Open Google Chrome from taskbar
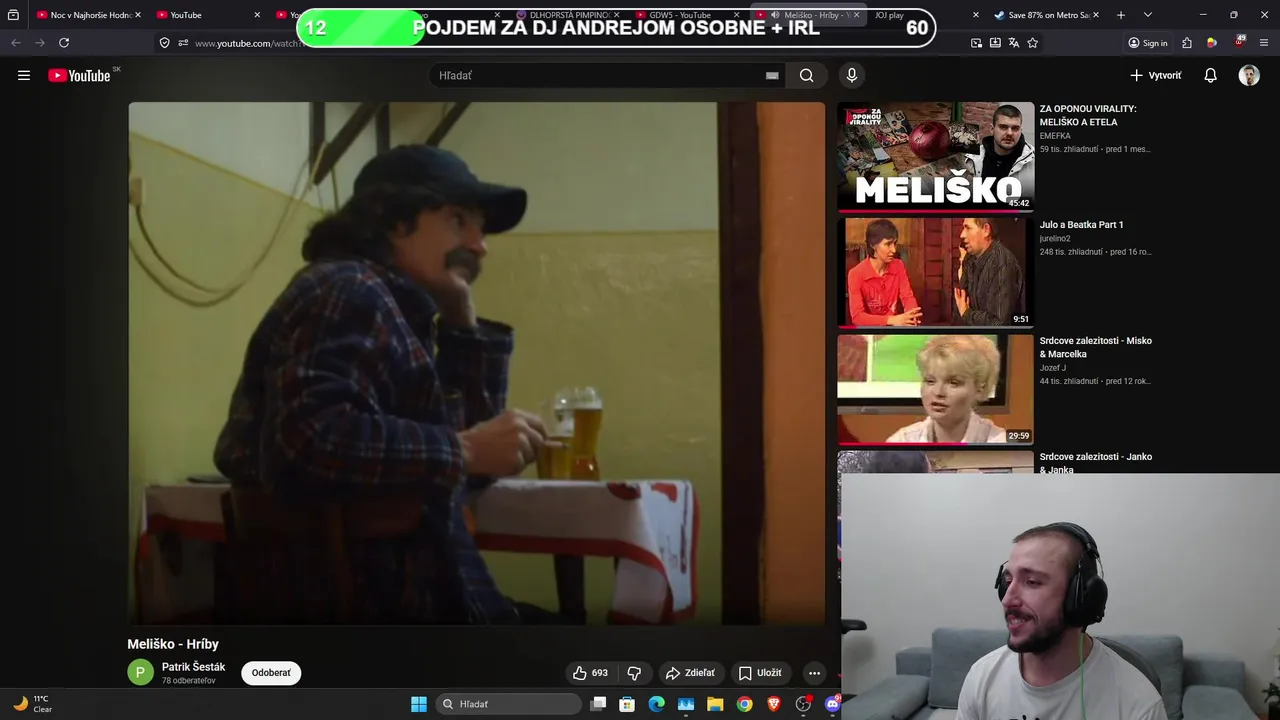Screen dimensions: 1280x720 click(x=744, y=704)
